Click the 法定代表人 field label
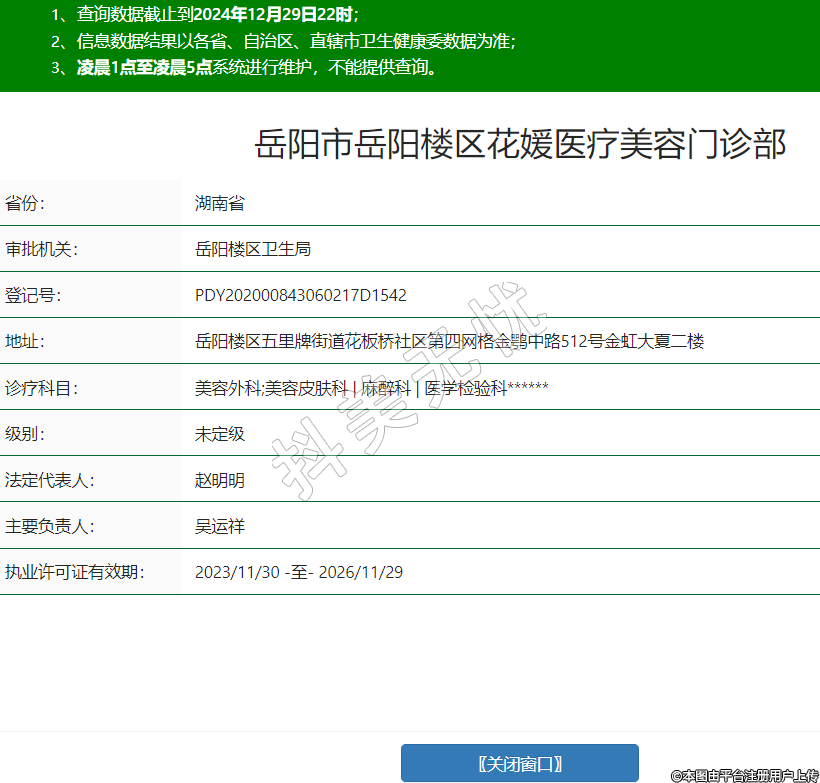Image resolution: width=820 pixels, height=783 pixels. (49, 480)
